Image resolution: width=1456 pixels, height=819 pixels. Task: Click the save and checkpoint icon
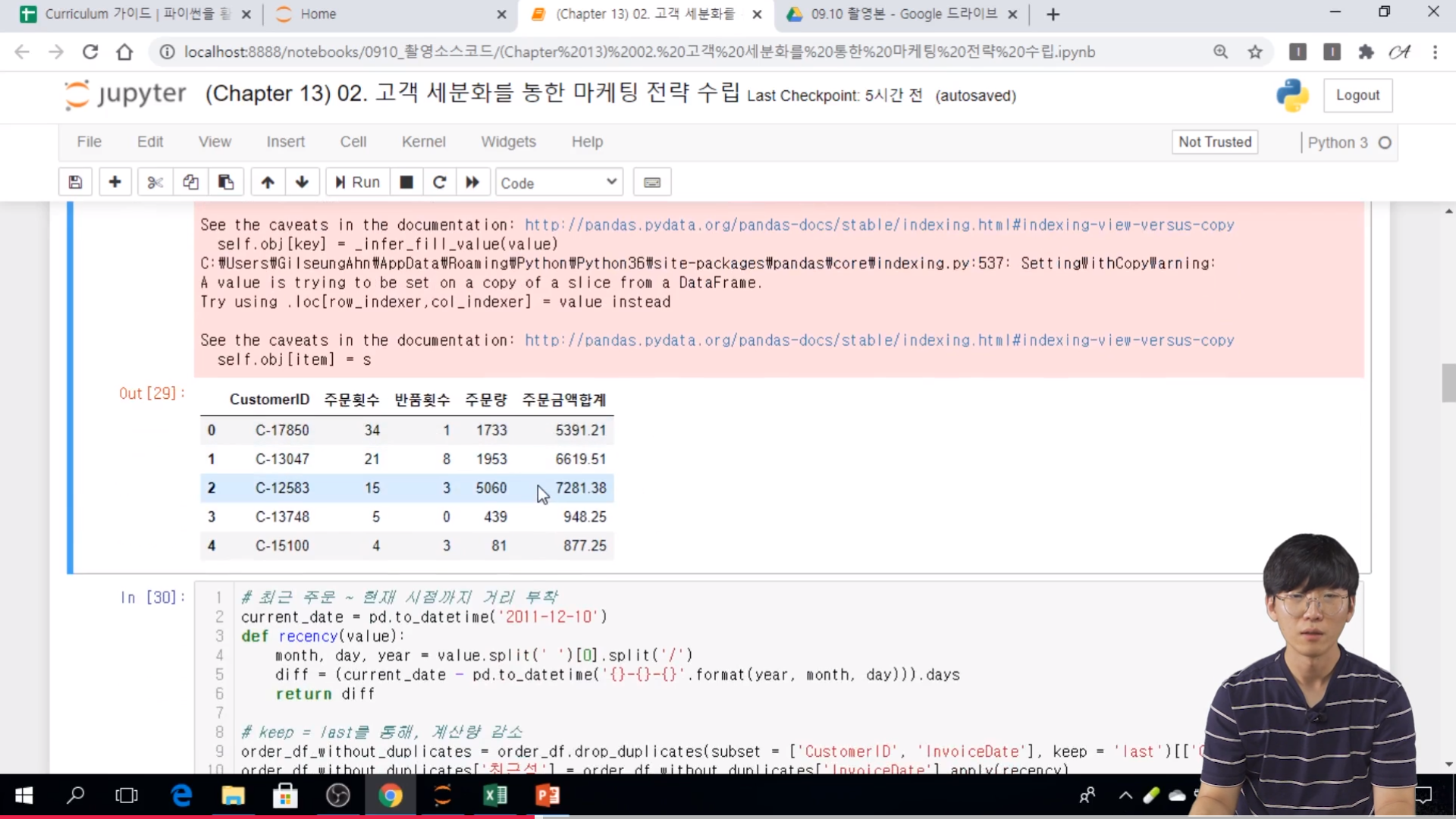tap(75, 182)
